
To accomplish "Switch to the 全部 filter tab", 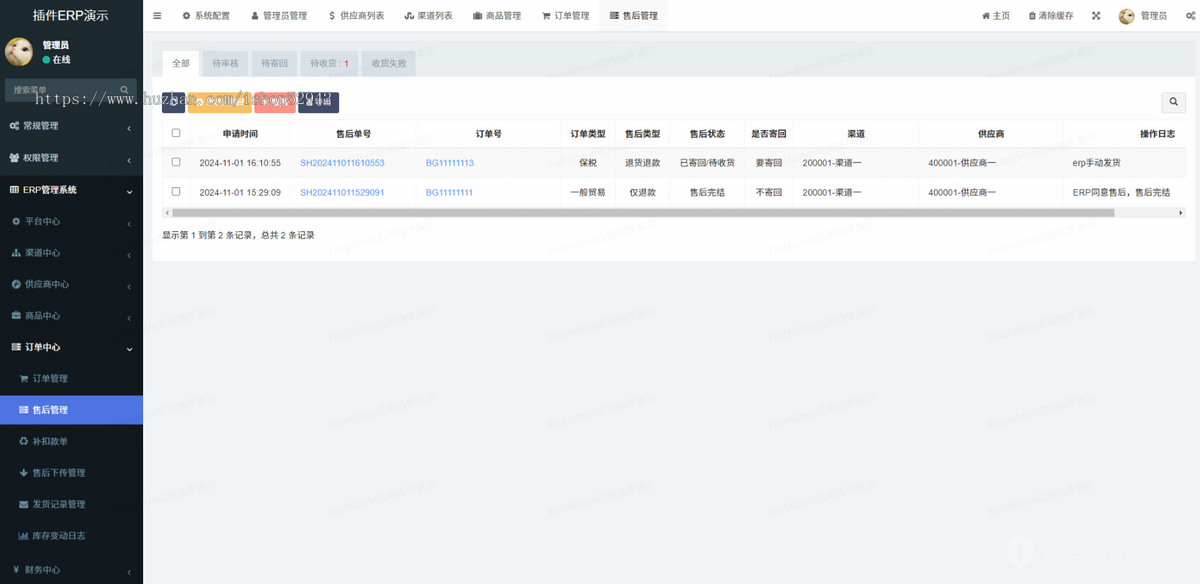I will 181,63.
